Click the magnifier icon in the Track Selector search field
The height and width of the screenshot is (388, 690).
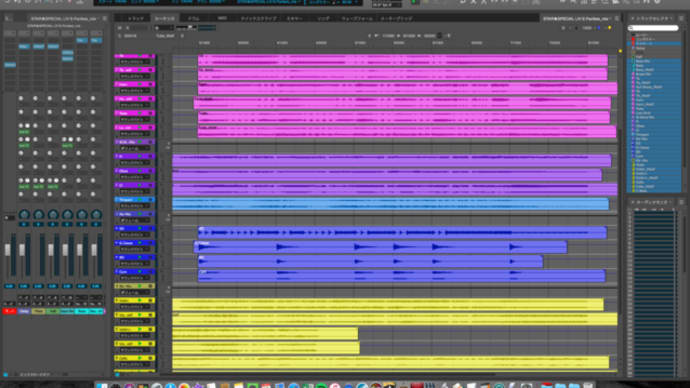(631, 28)
